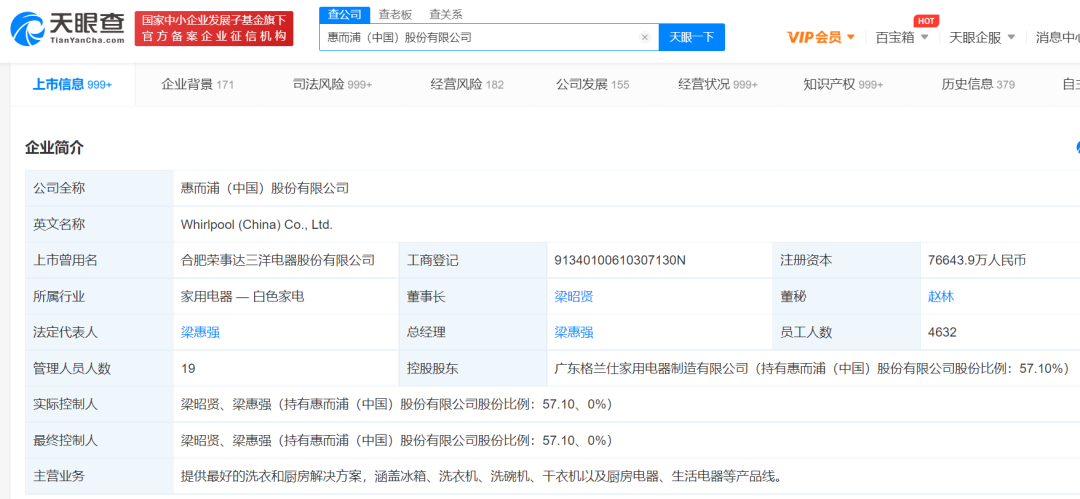
Task: Expand the 百宝箱 dropdown menu
Action: pyautogui.click(x=902, y=37)
